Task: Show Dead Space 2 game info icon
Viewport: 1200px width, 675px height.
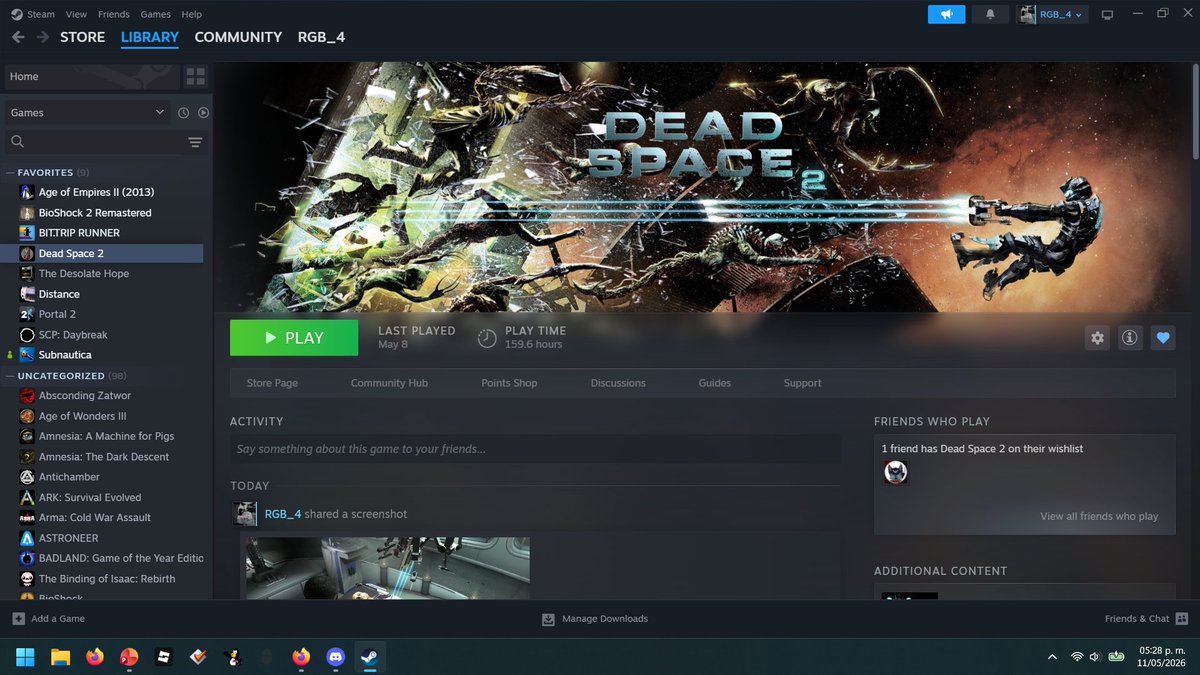Action: [x=1129, y=338]
